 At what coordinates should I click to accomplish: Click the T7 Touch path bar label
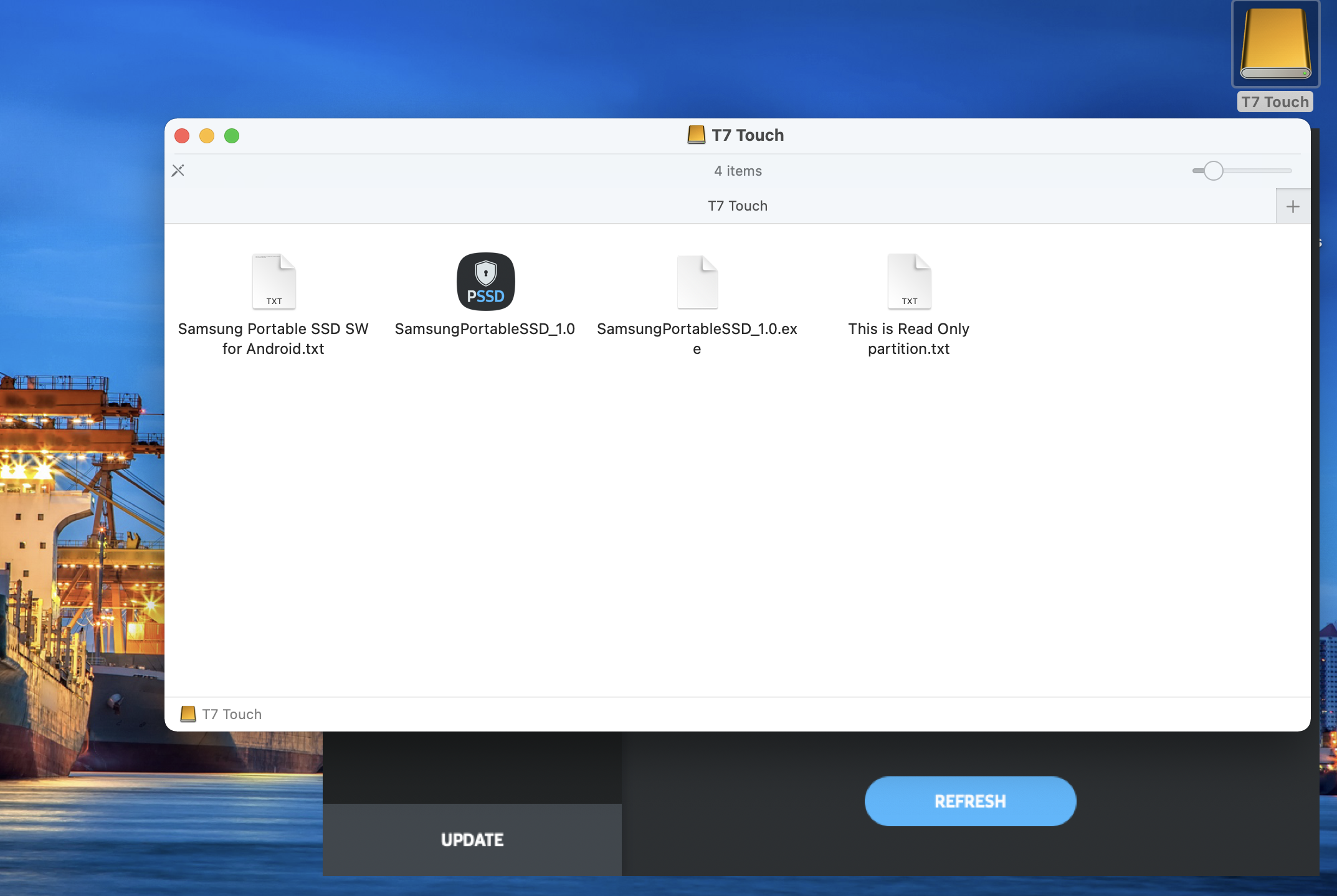[232, 714]
